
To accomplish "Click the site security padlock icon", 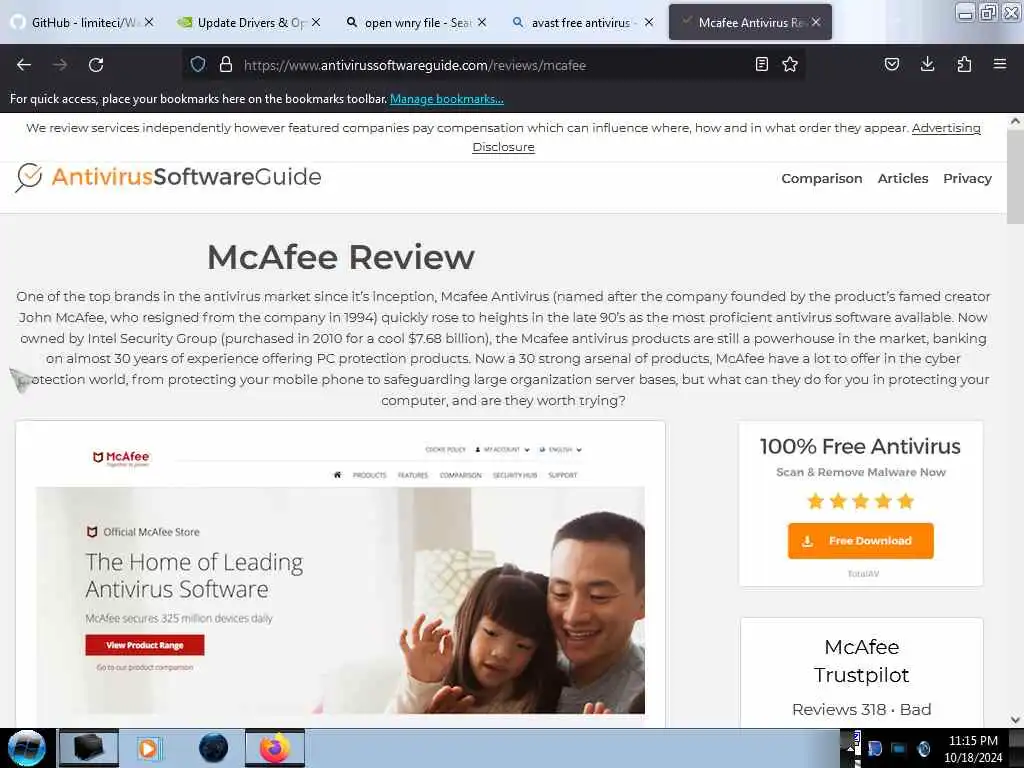I will pyautogui.click(x=226, y=64).
